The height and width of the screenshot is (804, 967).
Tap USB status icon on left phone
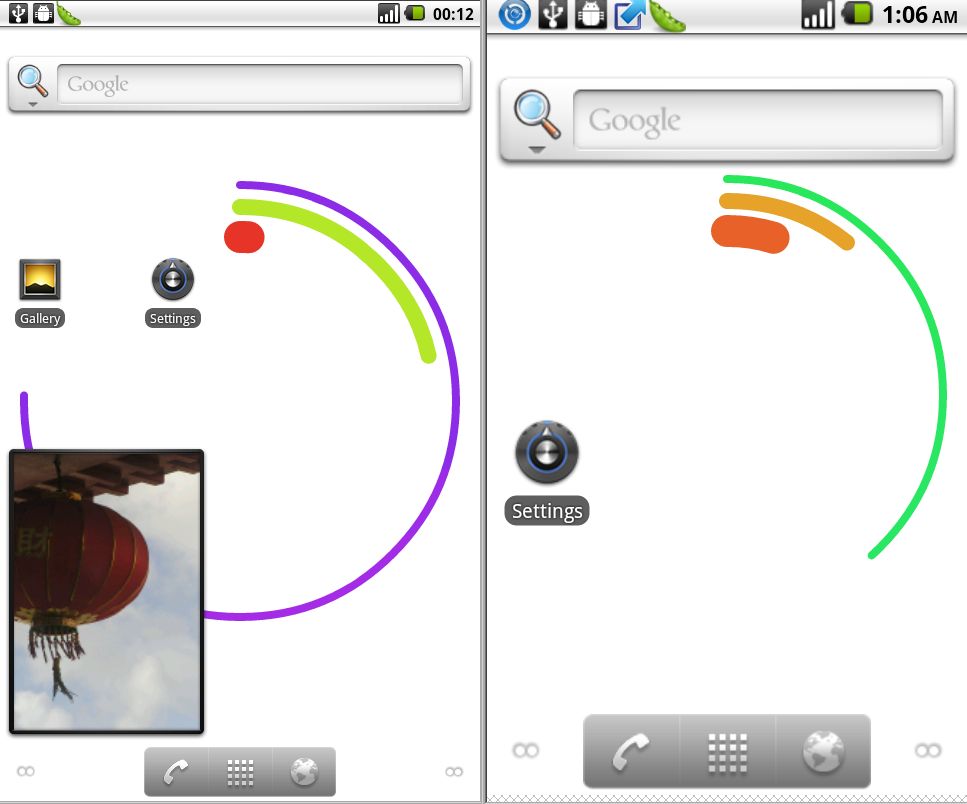[19, 13]
